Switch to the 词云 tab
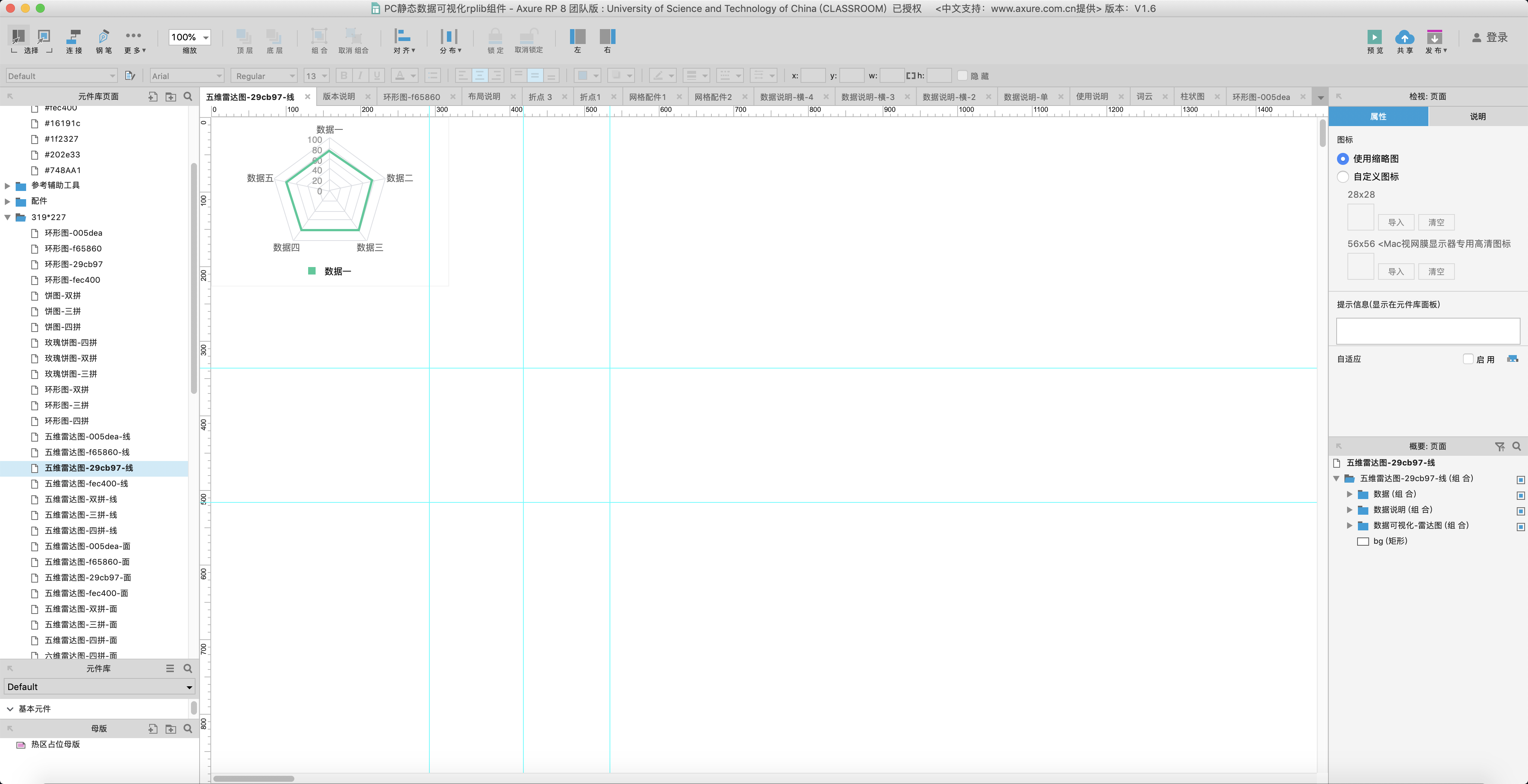This screenshot has width=1528, height=784. 1144,97
